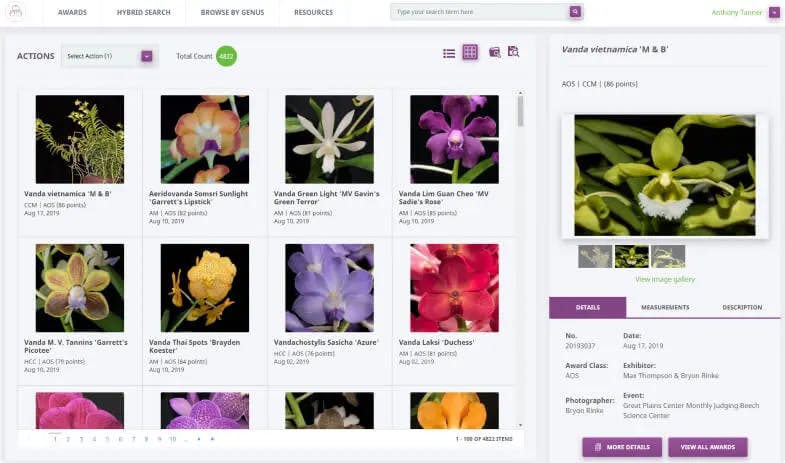The height and width of the screenshot is (463, 785).
Task: Click the green Total Count badge
Action: point(226,56)
